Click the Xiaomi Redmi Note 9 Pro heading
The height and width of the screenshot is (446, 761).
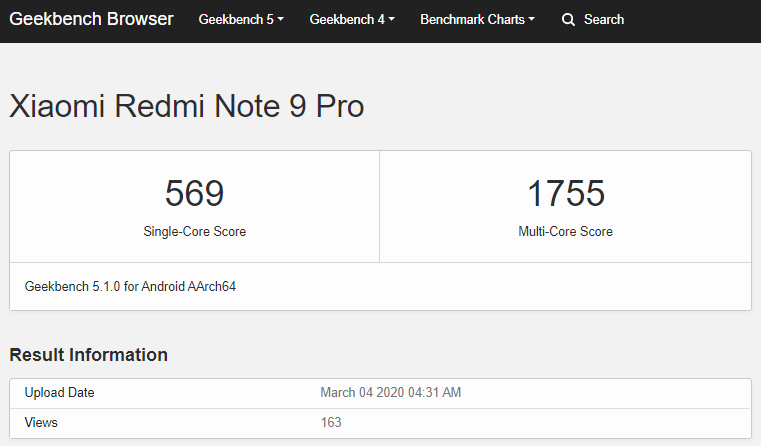pos(186,106)
